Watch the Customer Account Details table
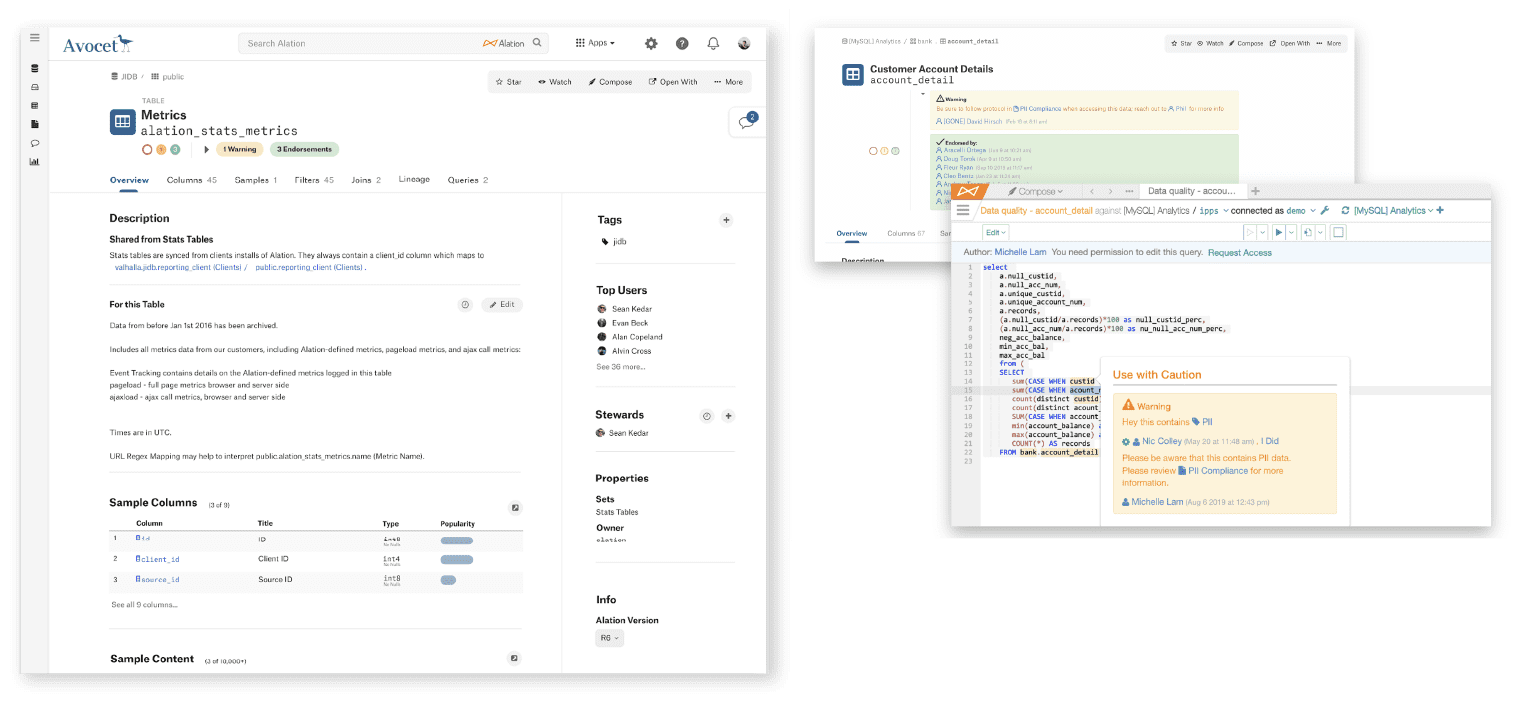1520x720 pixels. pos(1210,43)
